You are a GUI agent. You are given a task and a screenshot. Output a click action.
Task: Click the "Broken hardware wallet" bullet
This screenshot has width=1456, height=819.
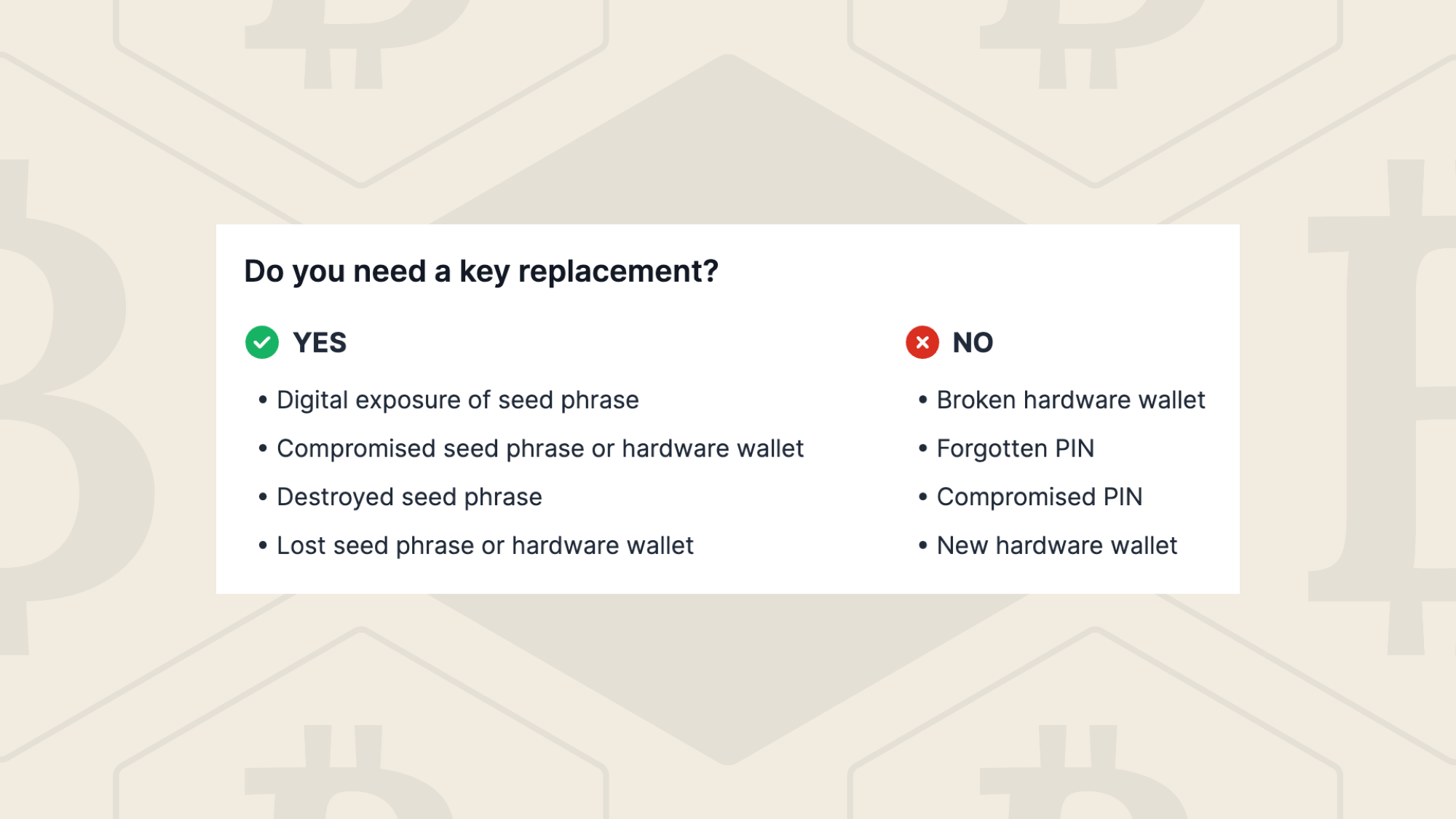1070,400
